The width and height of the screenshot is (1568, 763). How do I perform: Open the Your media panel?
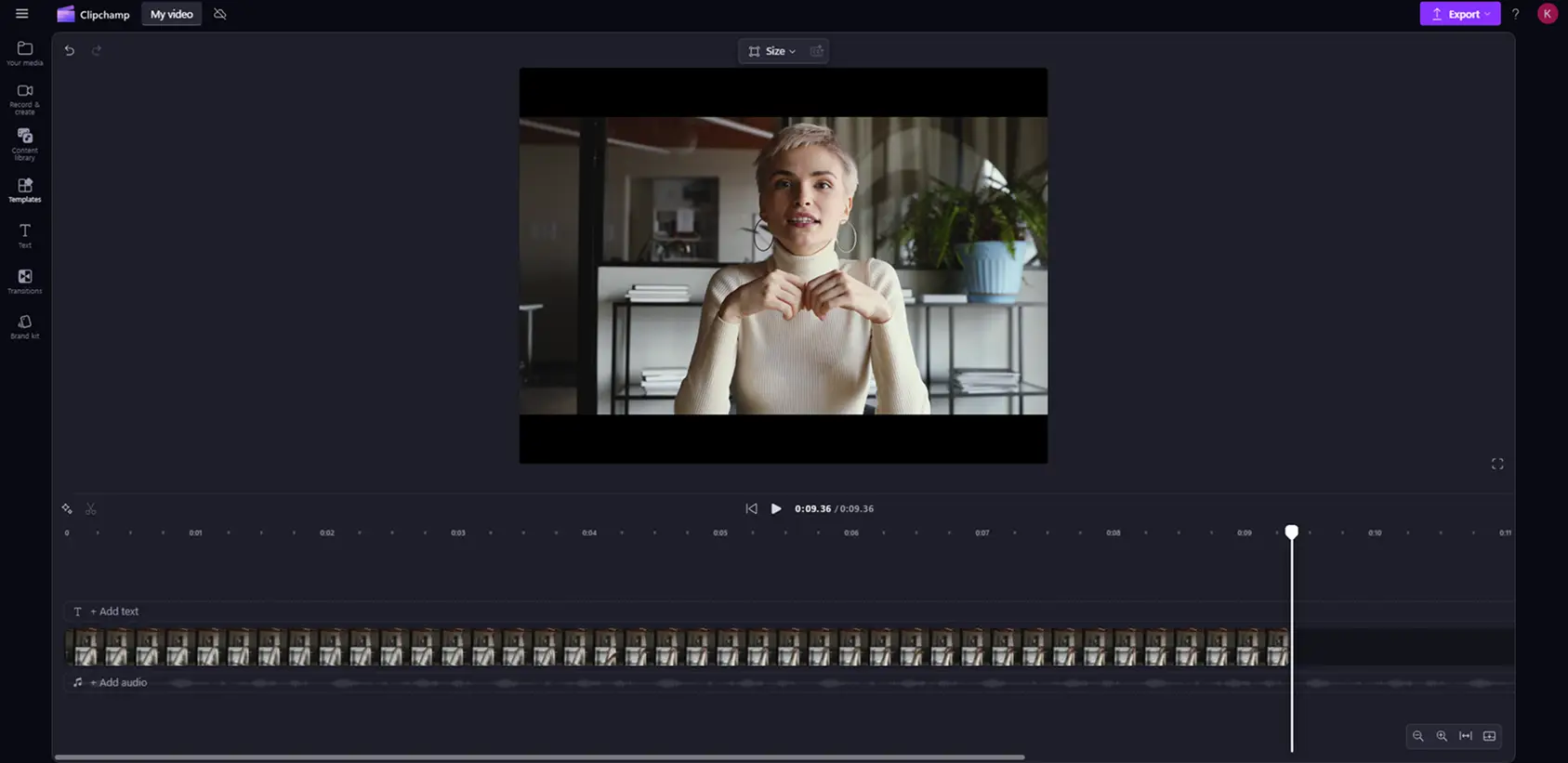click(25, 53)
